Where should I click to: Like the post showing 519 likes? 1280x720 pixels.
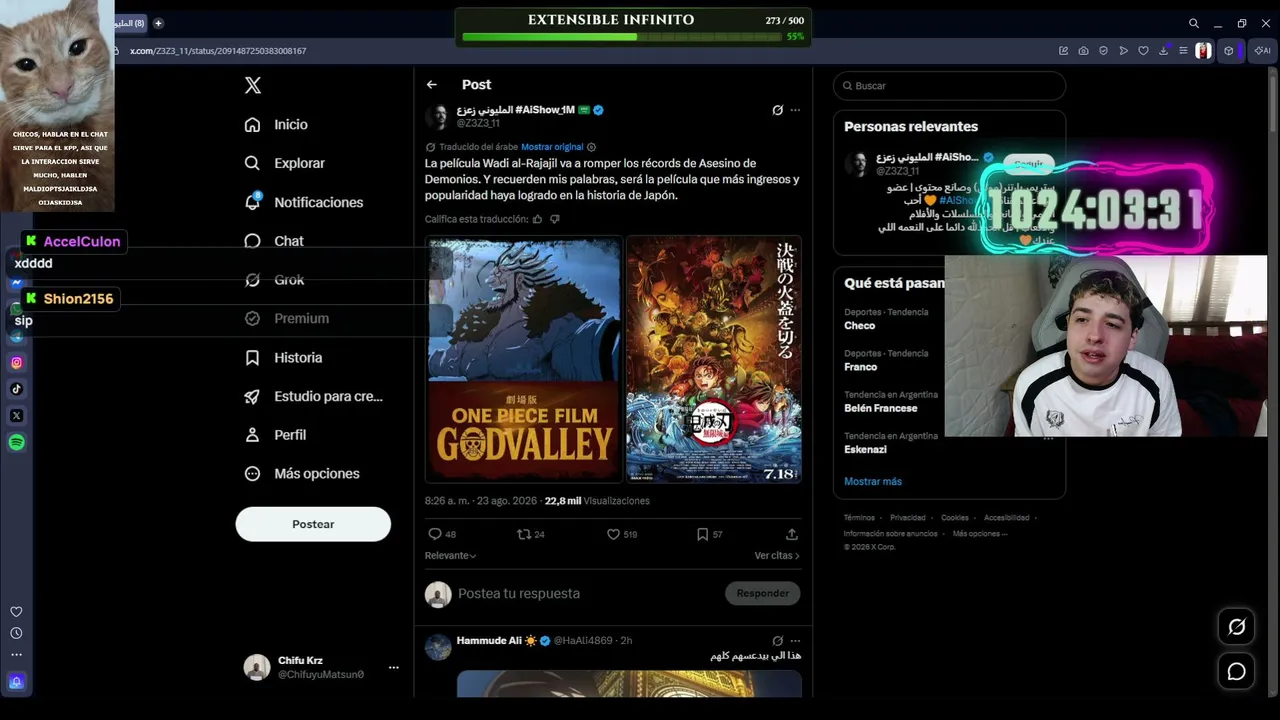[x=613, y=534]
